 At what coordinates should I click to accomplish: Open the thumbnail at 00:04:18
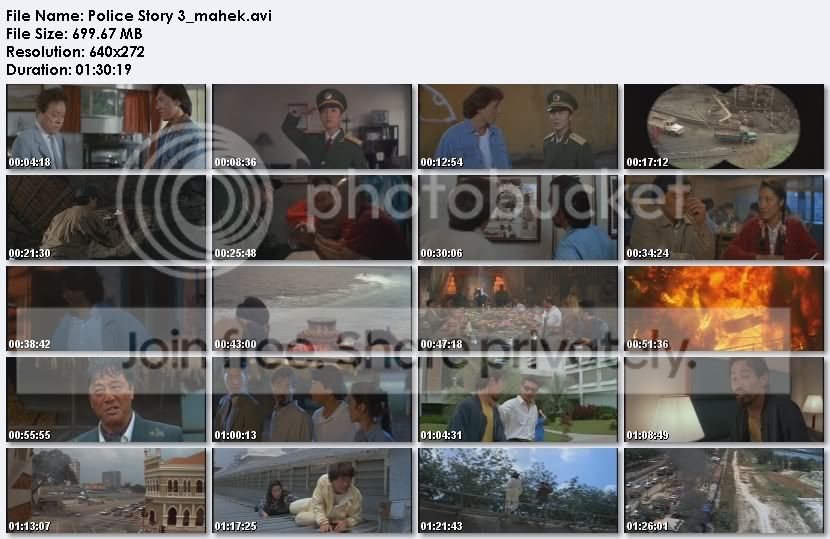tap(106, 127)
